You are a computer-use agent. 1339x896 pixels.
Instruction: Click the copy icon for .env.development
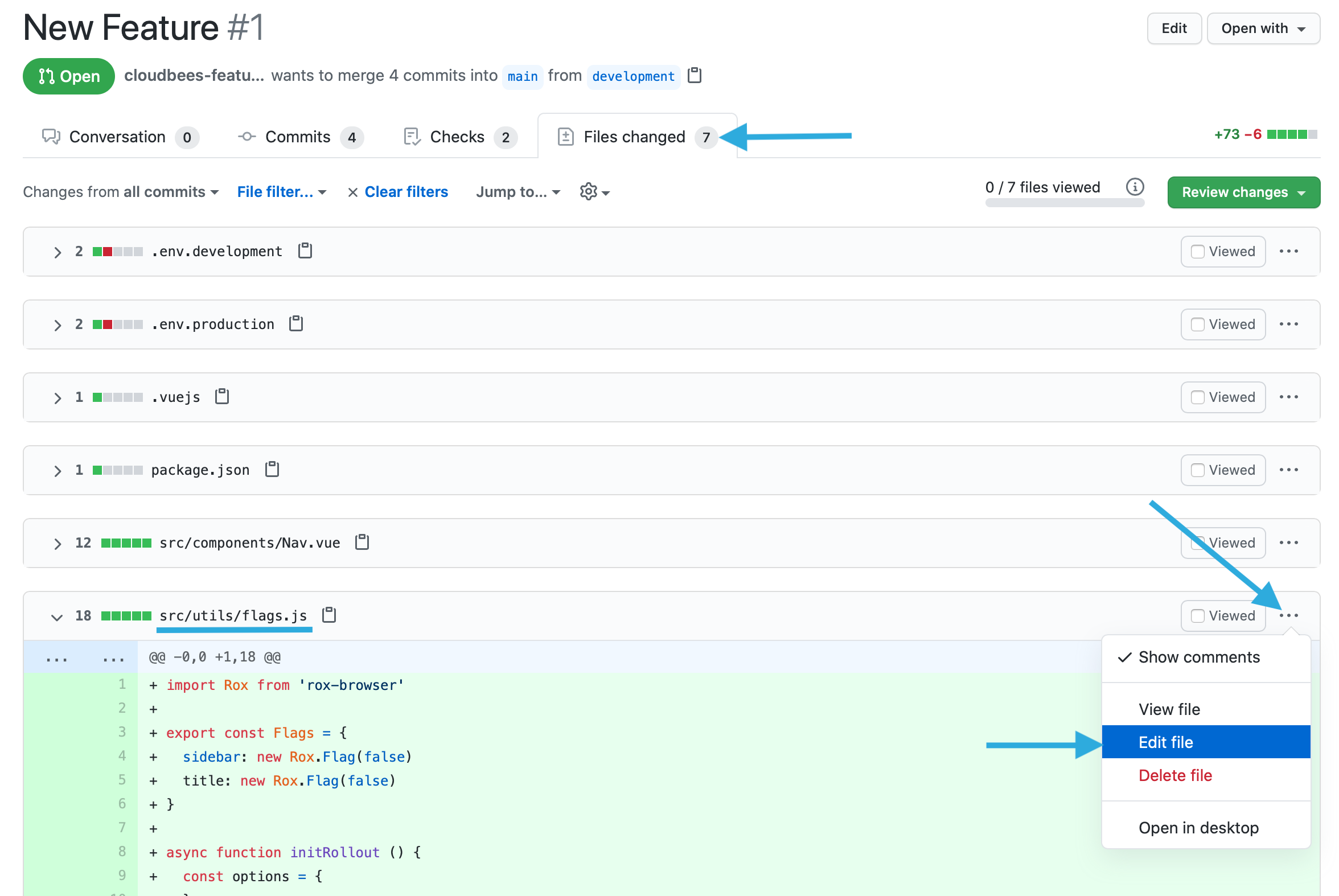click(x=306, y=250)
